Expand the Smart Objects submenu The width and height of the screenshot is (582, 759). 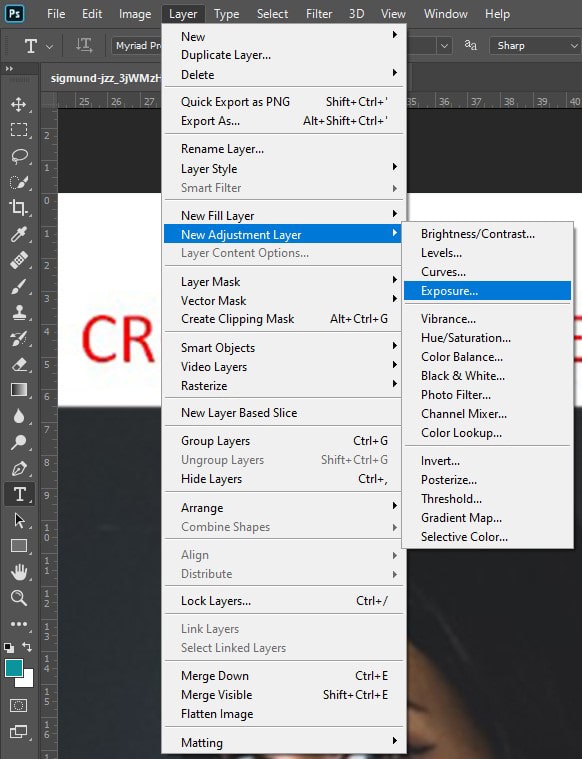click(x=284, y=348)
